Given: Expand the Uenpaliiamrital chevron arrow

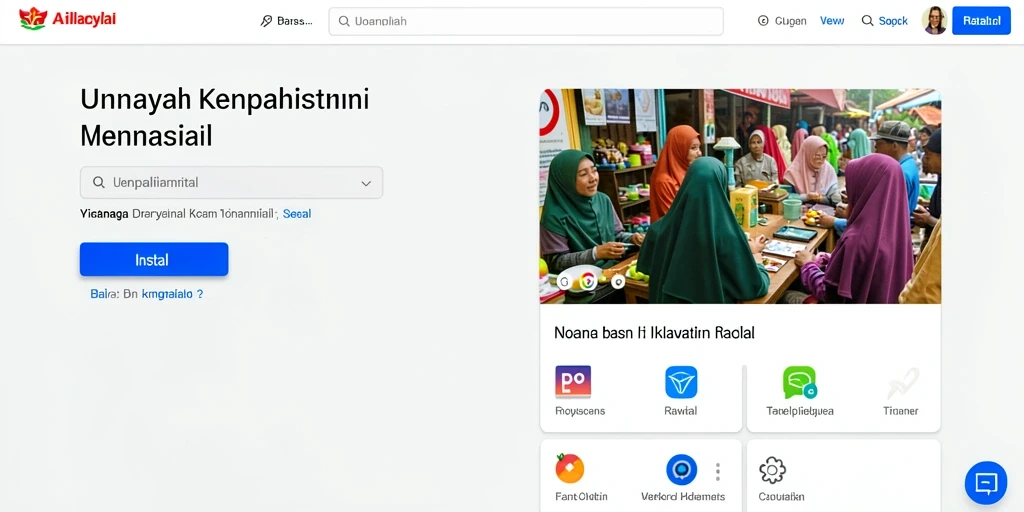Looking at the screenshot, I should pos(366,183).
